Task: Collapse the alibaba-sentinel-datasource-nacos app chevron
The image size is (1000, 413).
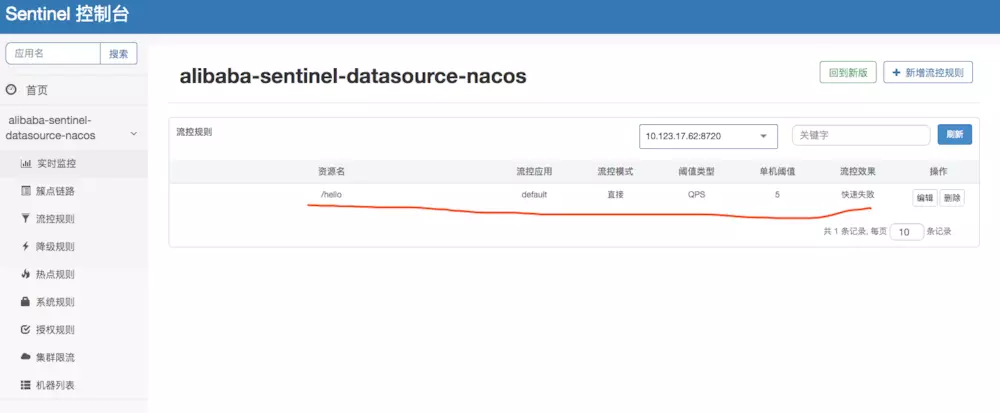Action: 133,134
